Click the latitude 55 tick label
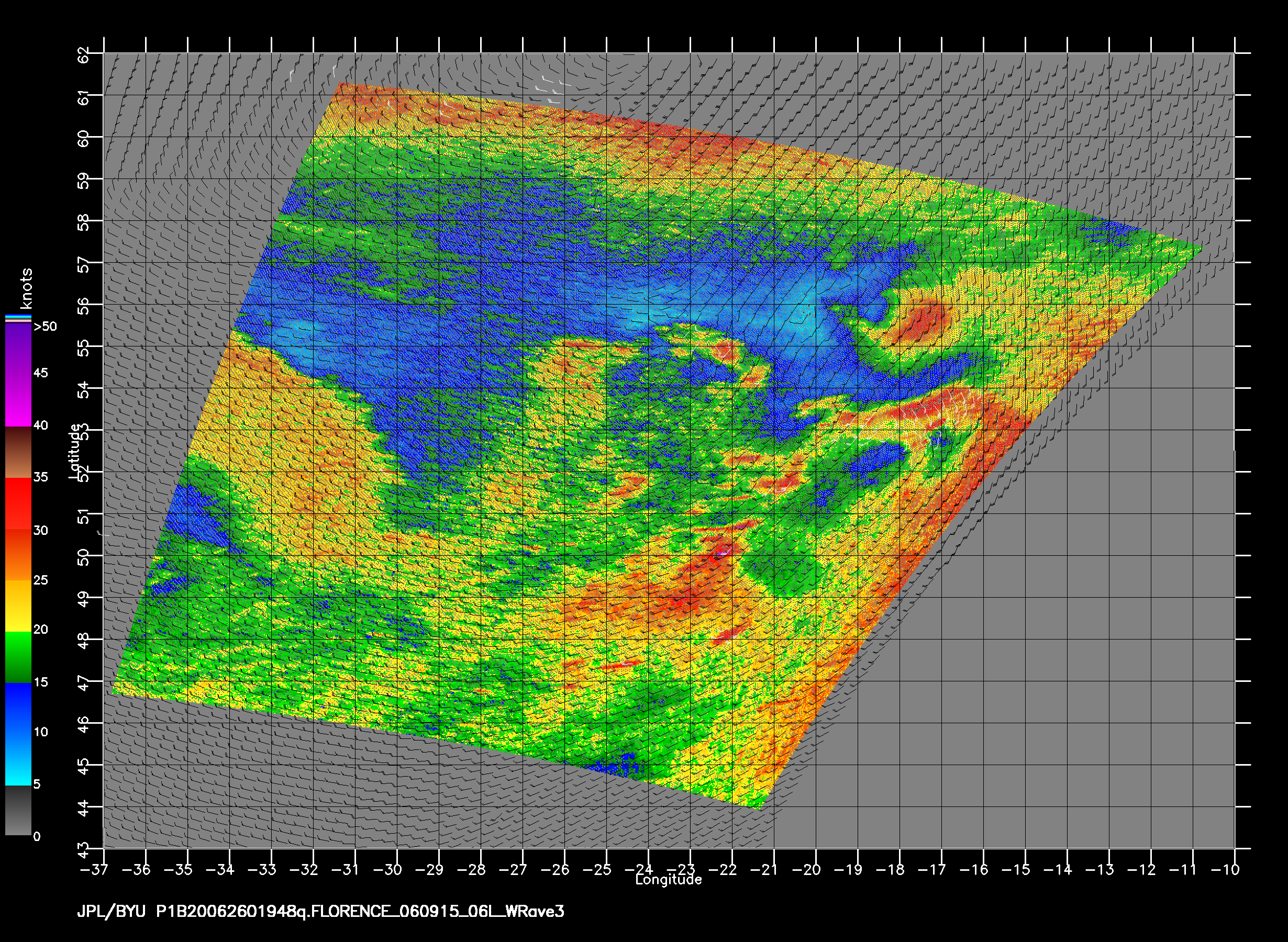 [x=84, y=349]
